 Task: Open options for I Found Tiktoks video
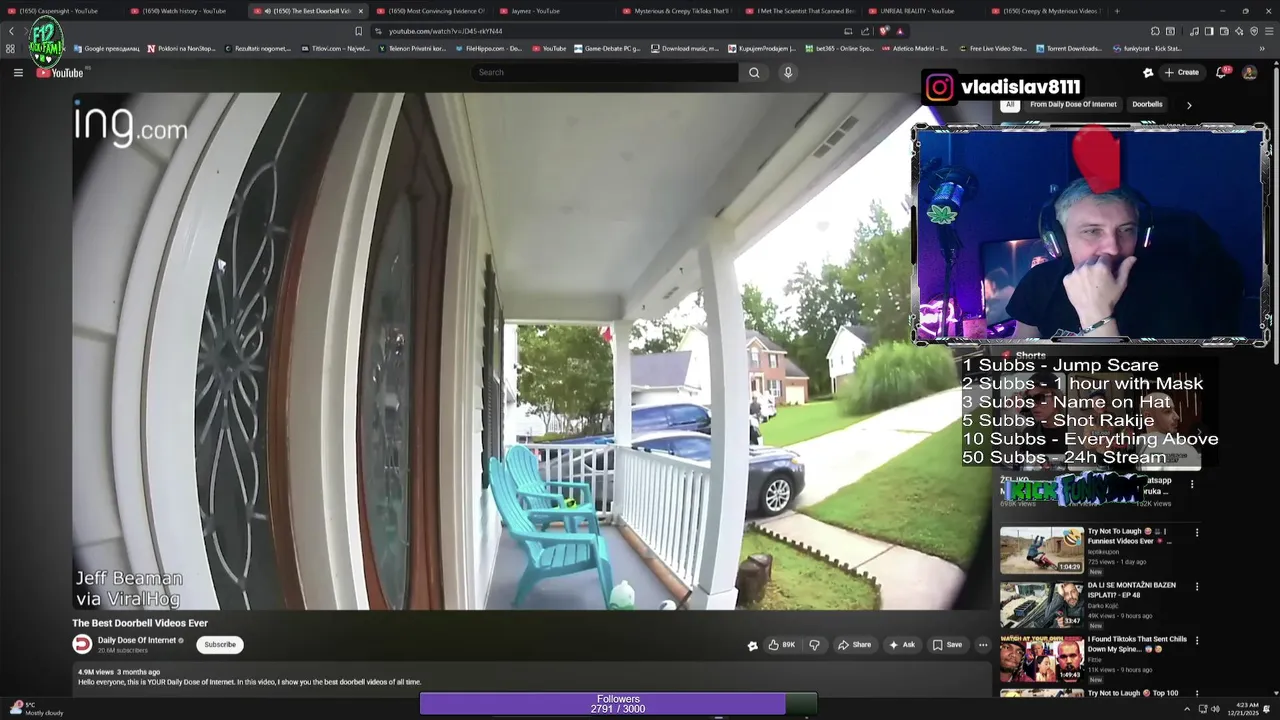click(1197, 640)
